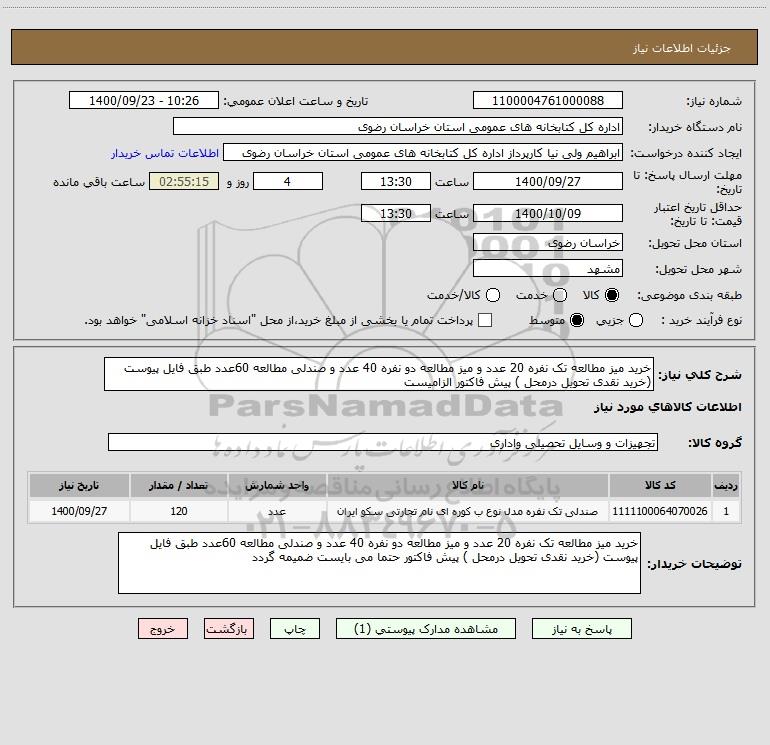The image size is (770, 745).
Task: Click the row number 1 cell
Action: coord(726,511)
